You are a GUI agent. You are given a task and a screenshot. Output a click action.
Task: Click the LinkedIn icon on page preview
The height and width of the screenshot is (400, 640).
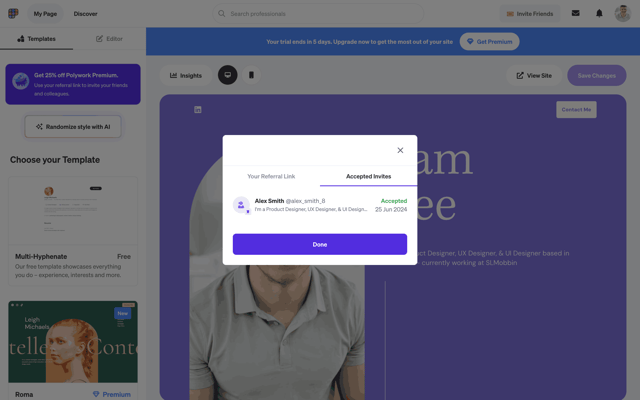point(198,109)
